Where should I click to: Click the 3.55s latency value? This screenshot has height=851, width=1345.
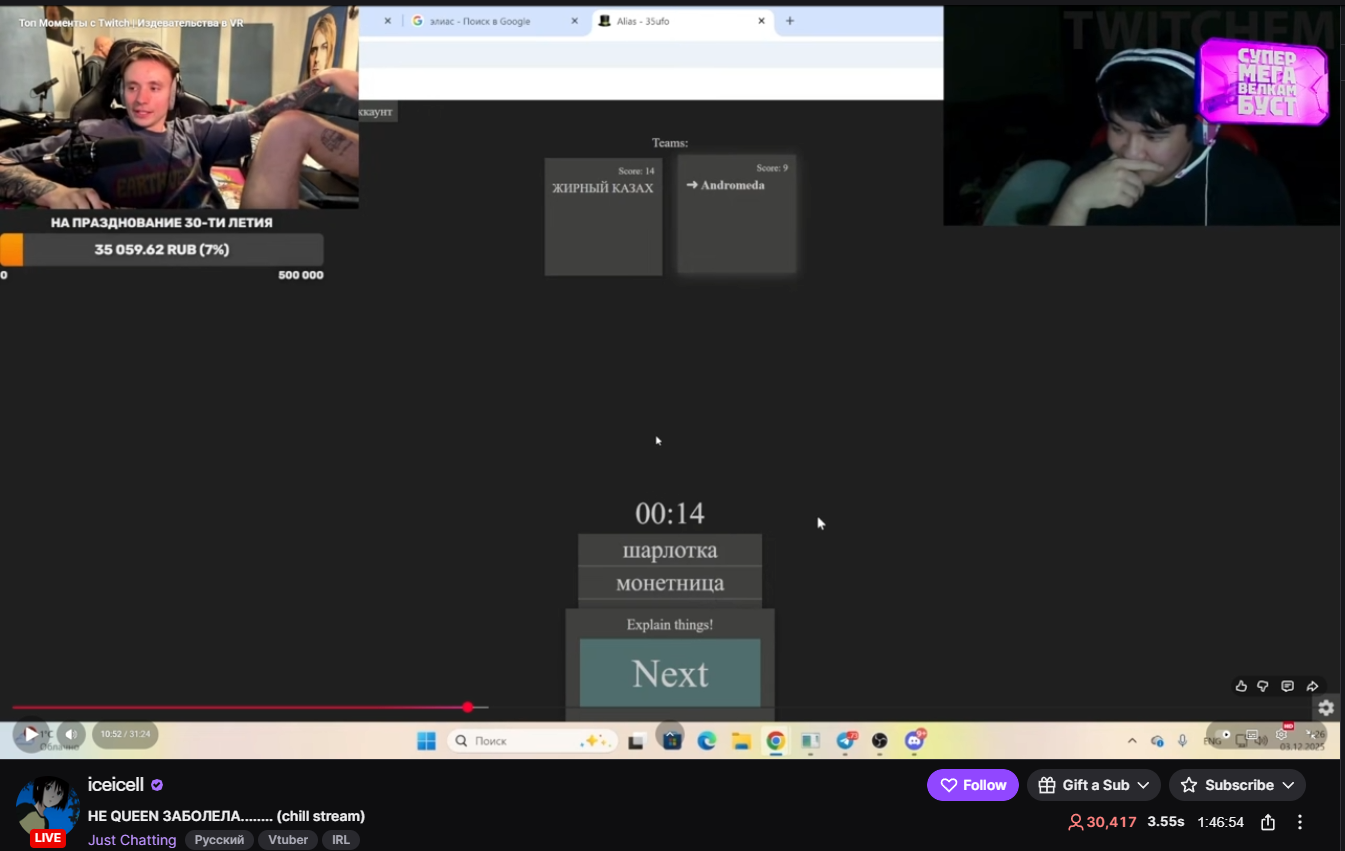tap(1166, 822)
